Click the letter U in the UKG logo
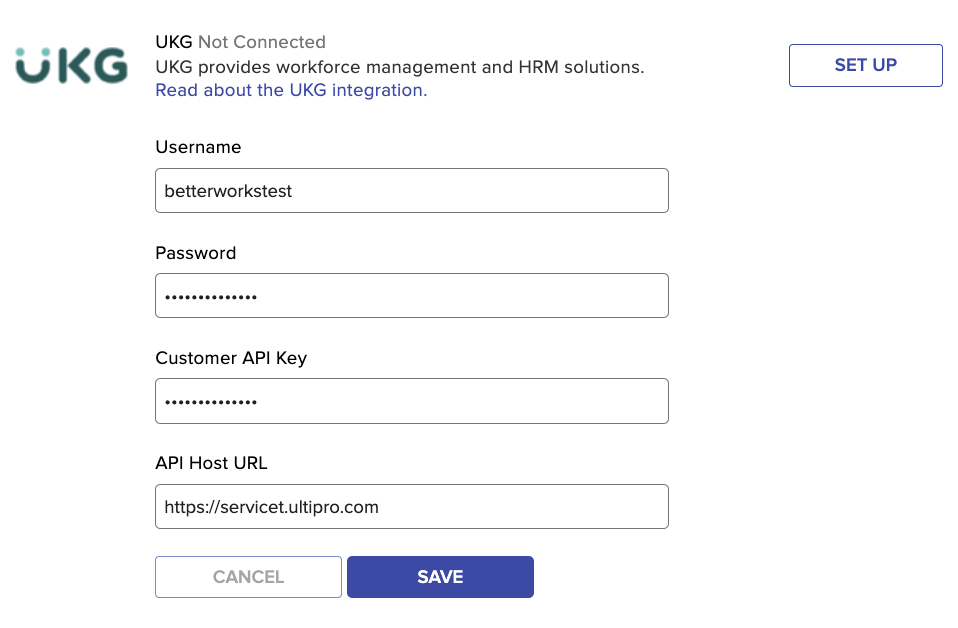The height and width of the screenshot is (628, 958). (32, 70)
